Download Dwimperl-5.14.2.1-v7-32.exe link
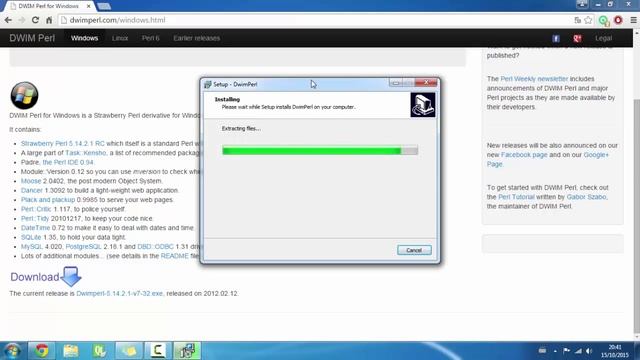The image size is (640, 360). pyautogui.click(x=119, y=293)
